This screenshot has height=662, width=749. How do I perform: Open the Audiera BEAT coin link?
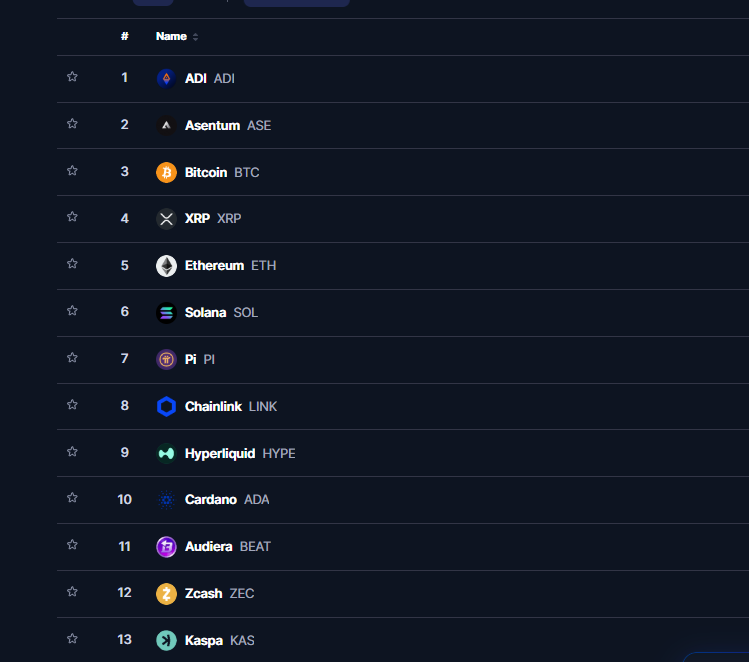[x=227, y=546]
